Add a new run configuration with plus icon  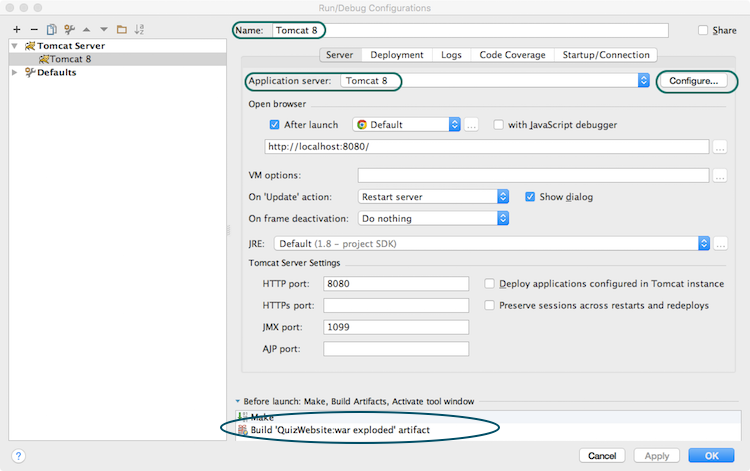[x=17, y=30]
